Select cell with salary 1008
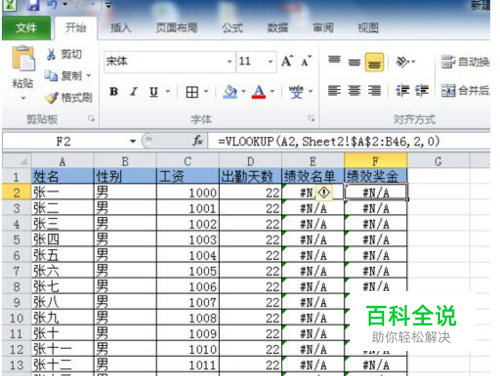Viewport: 500px width, 376px height. pyautogui.click(x=188, y=318)
